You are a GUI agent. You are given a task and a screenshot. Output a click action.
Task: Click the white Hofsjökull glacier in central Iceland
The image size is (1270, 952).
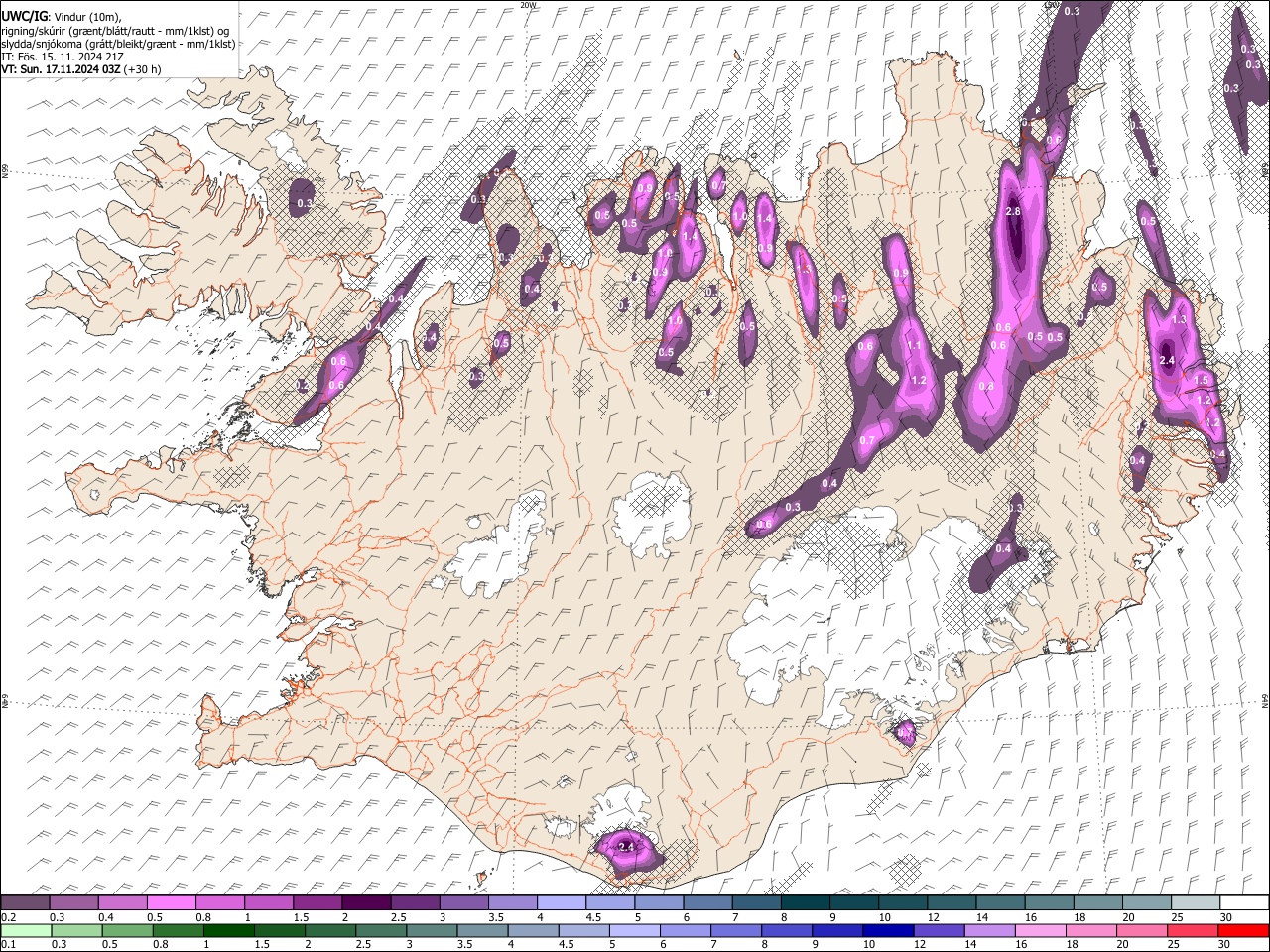(x=652, y=514)
